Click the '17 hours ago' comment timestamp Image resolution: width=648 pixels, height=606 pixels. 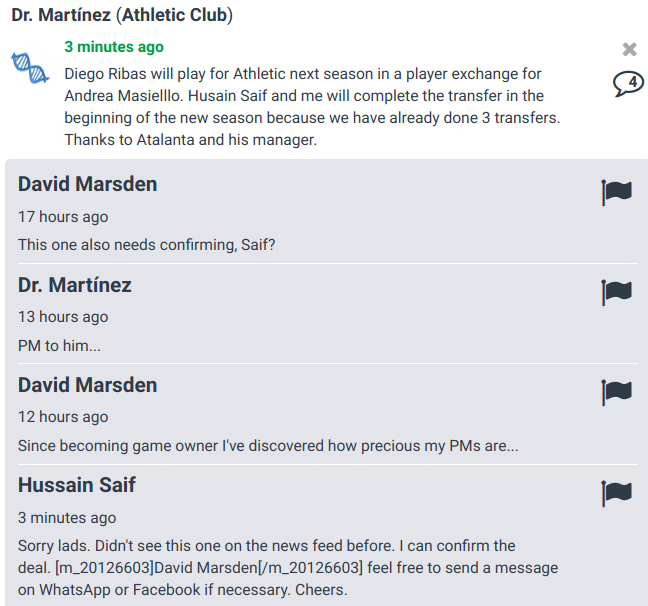[63, 217]
